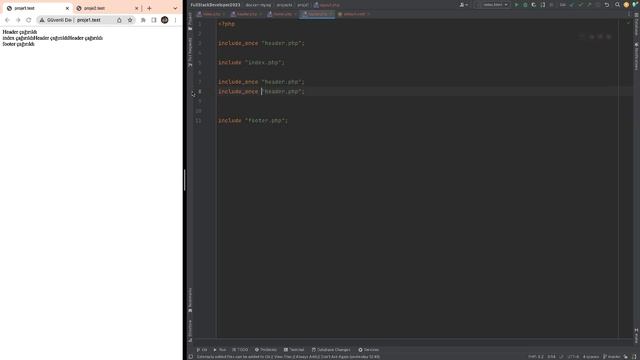Go back in the Chrome browser
Image resolution: width=640 pixels, height=360 pixels.
[7, 20]
